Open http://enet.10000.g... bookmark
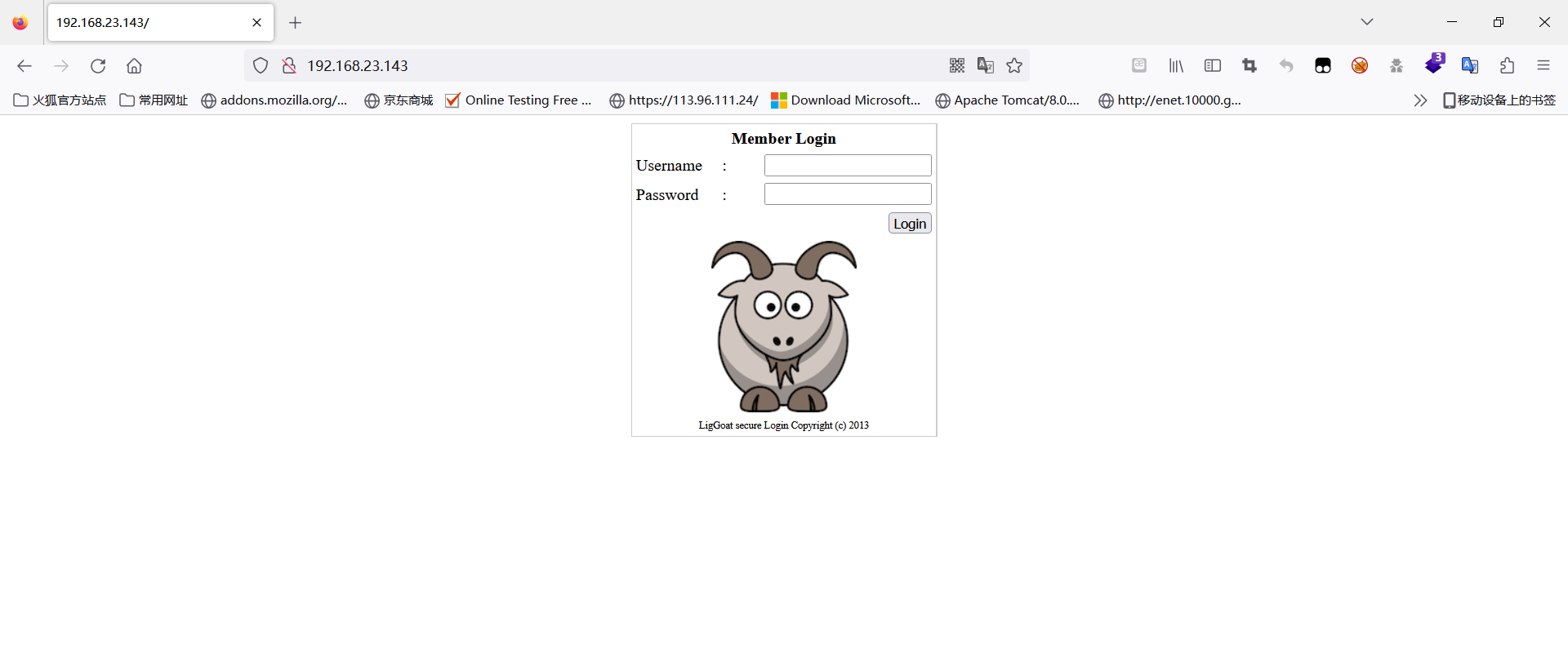 click(x=1169, y=100)
